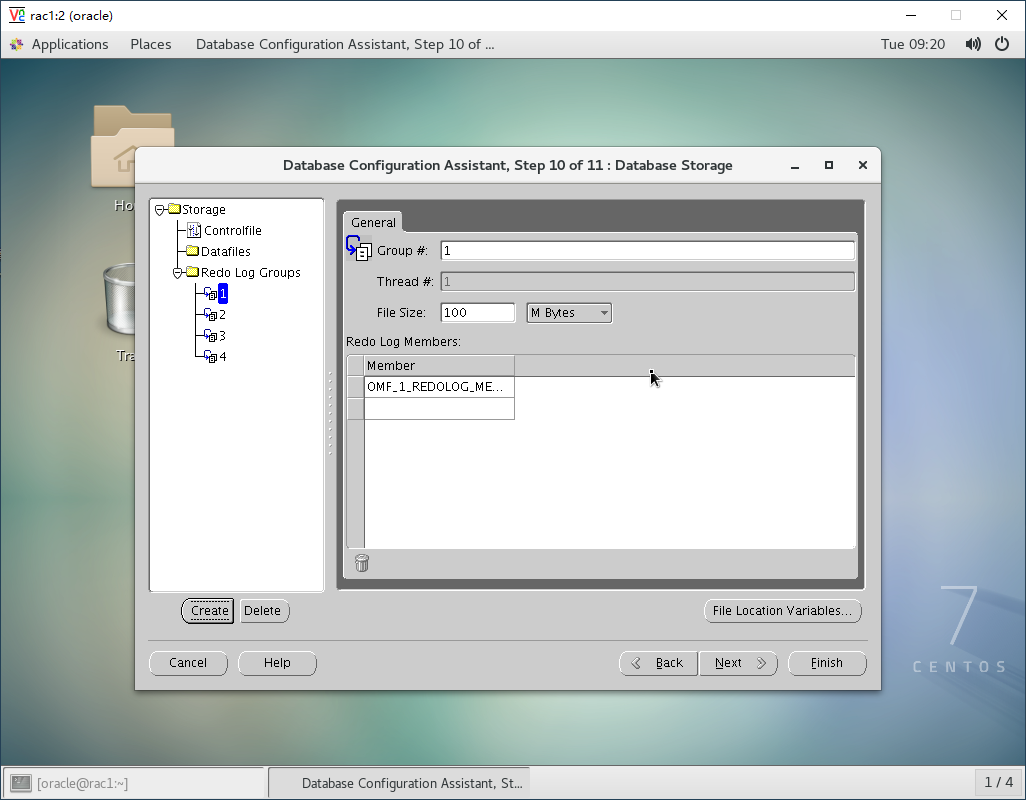Click the Help button

tap(277, 663)
